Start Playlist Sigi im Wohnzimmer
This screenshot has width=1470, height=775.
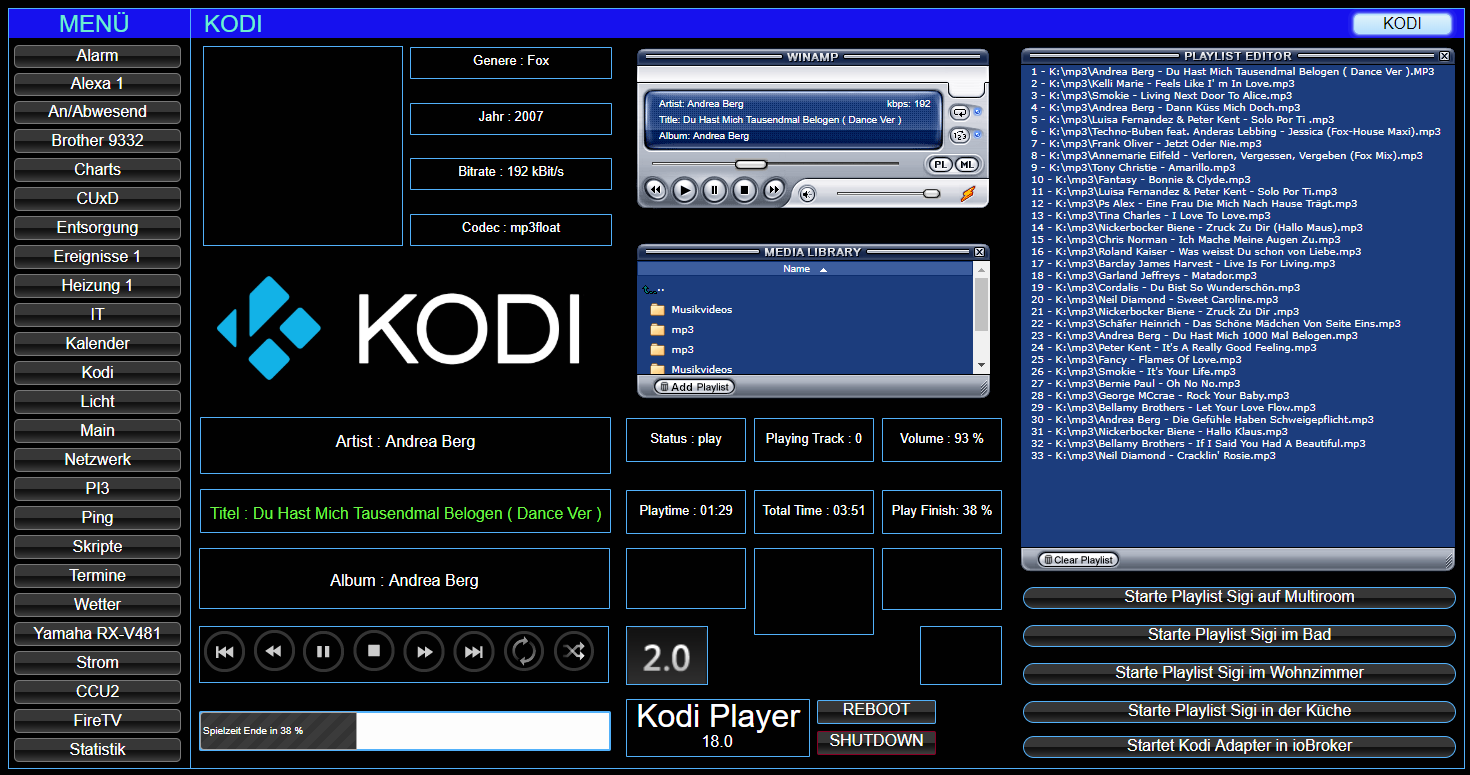click(x=1239, y=673)
